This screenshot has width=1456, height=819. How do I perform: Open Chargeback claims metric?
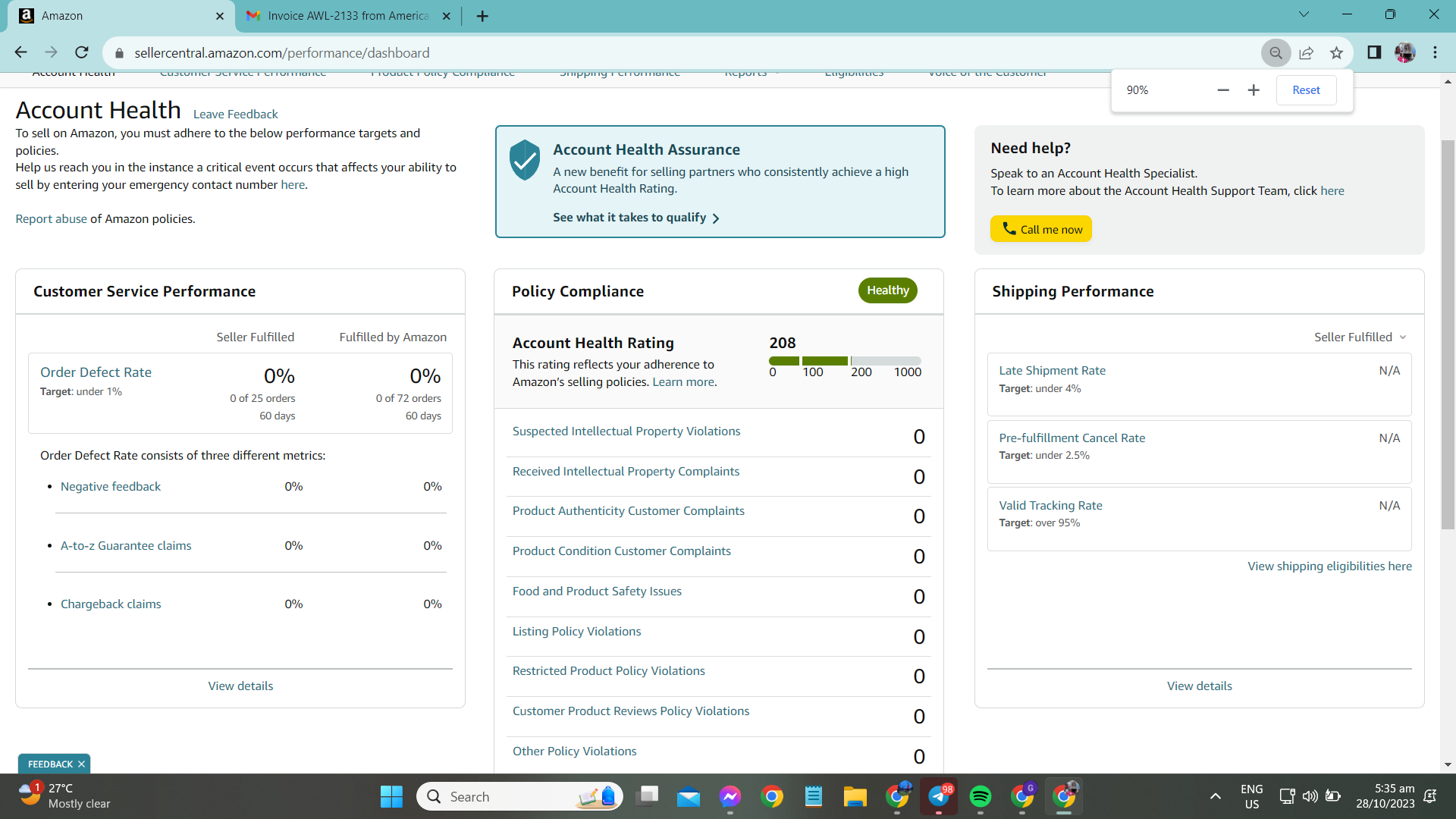[111, 604]
